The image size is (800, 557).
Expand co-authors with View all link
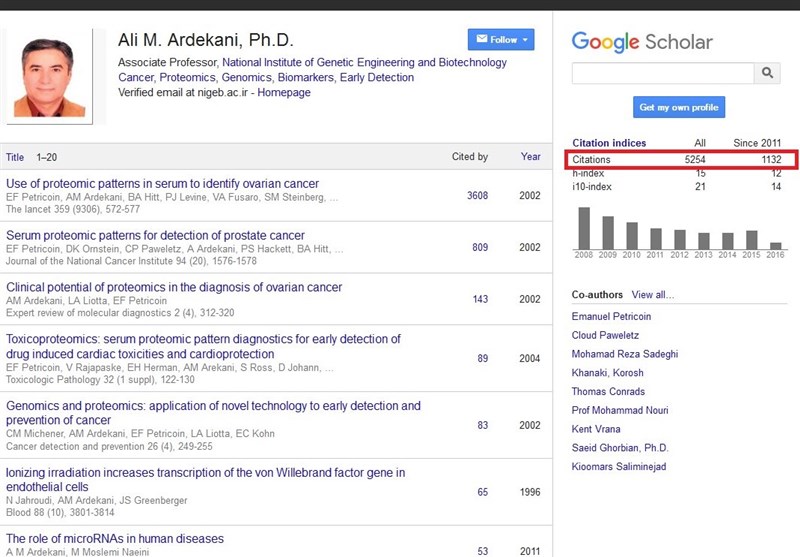(x=652, y=295)
